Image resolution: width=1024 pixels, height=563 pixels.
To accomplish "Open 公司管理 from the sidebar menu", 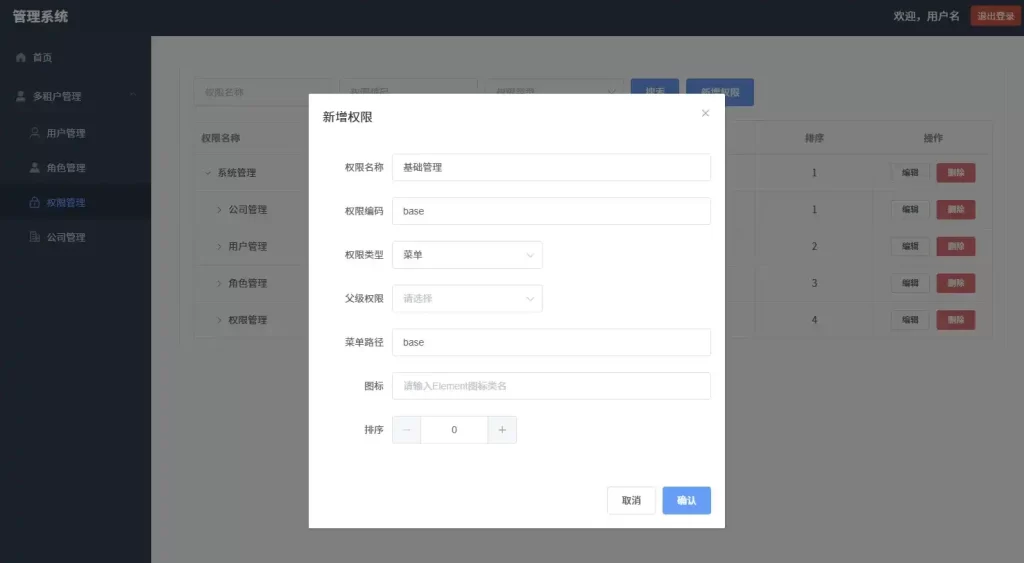I will click(x=66, y=237).
